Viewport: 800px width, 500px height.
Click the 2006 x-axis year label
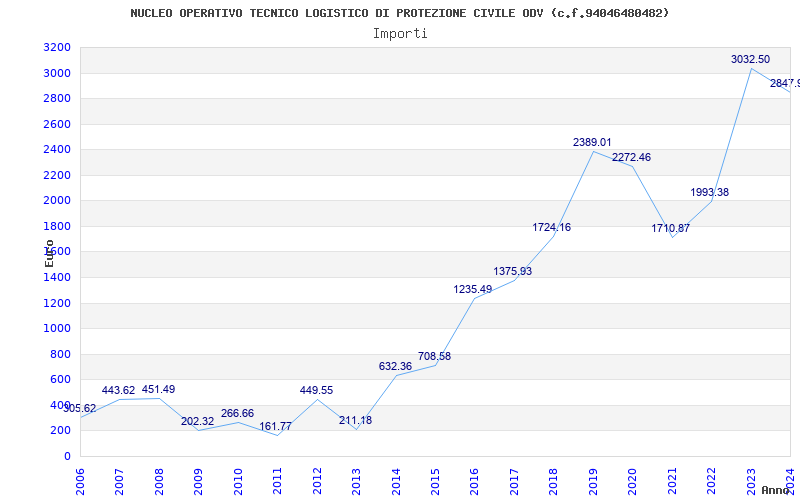(80, 482)
